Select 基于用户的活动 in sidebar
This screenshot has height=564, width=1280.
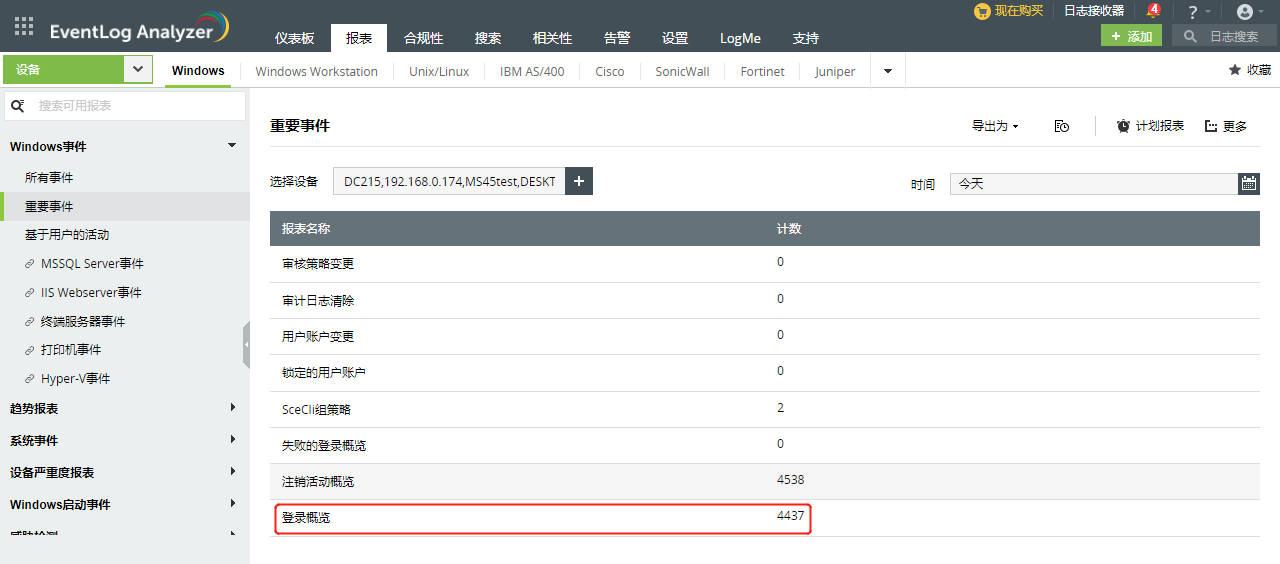pyautogui.click(x=67, y=235)
